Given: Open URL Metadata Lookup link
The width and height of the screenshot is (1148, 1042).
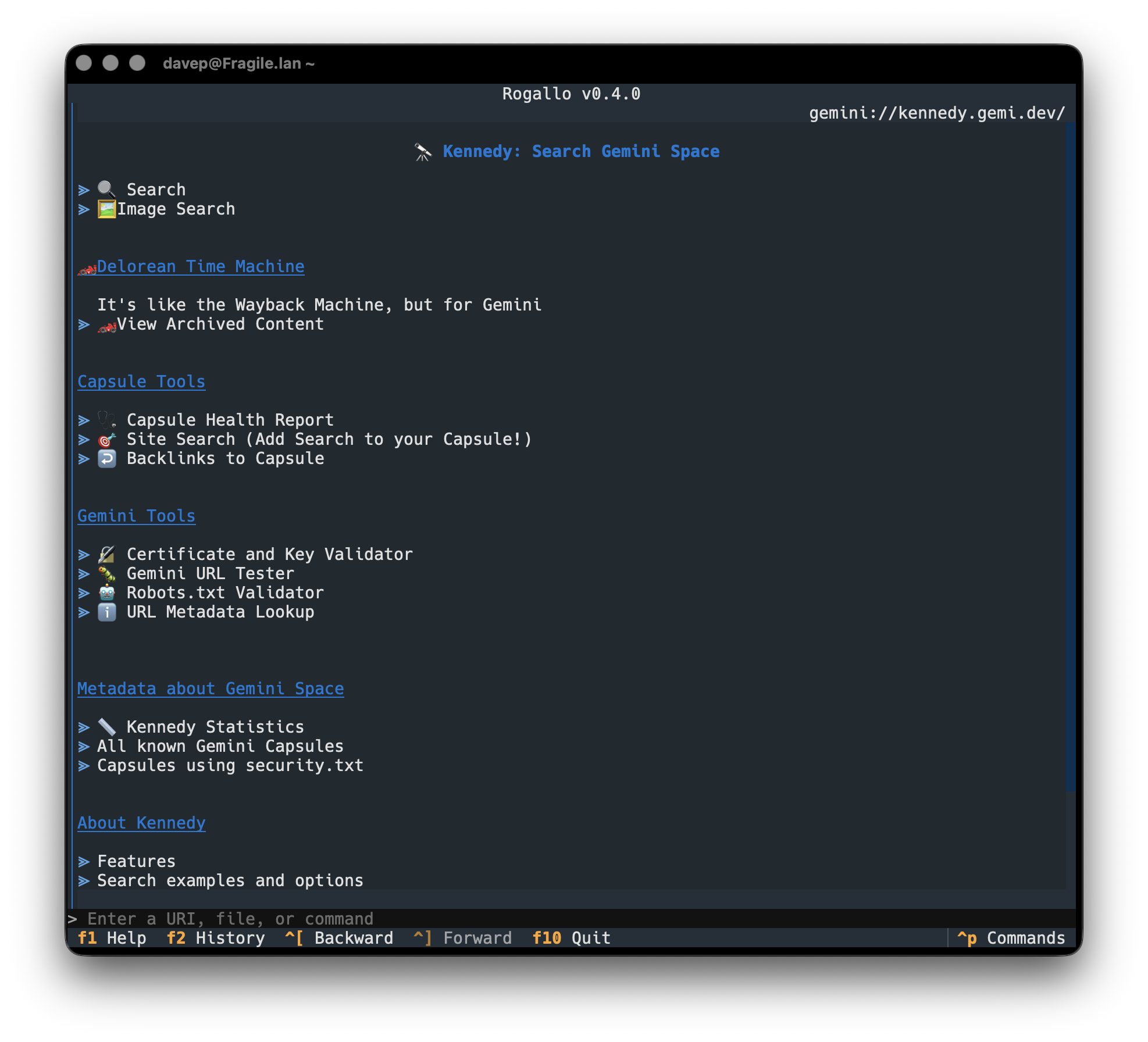Looking at the screenshot, I should [220, 612].
